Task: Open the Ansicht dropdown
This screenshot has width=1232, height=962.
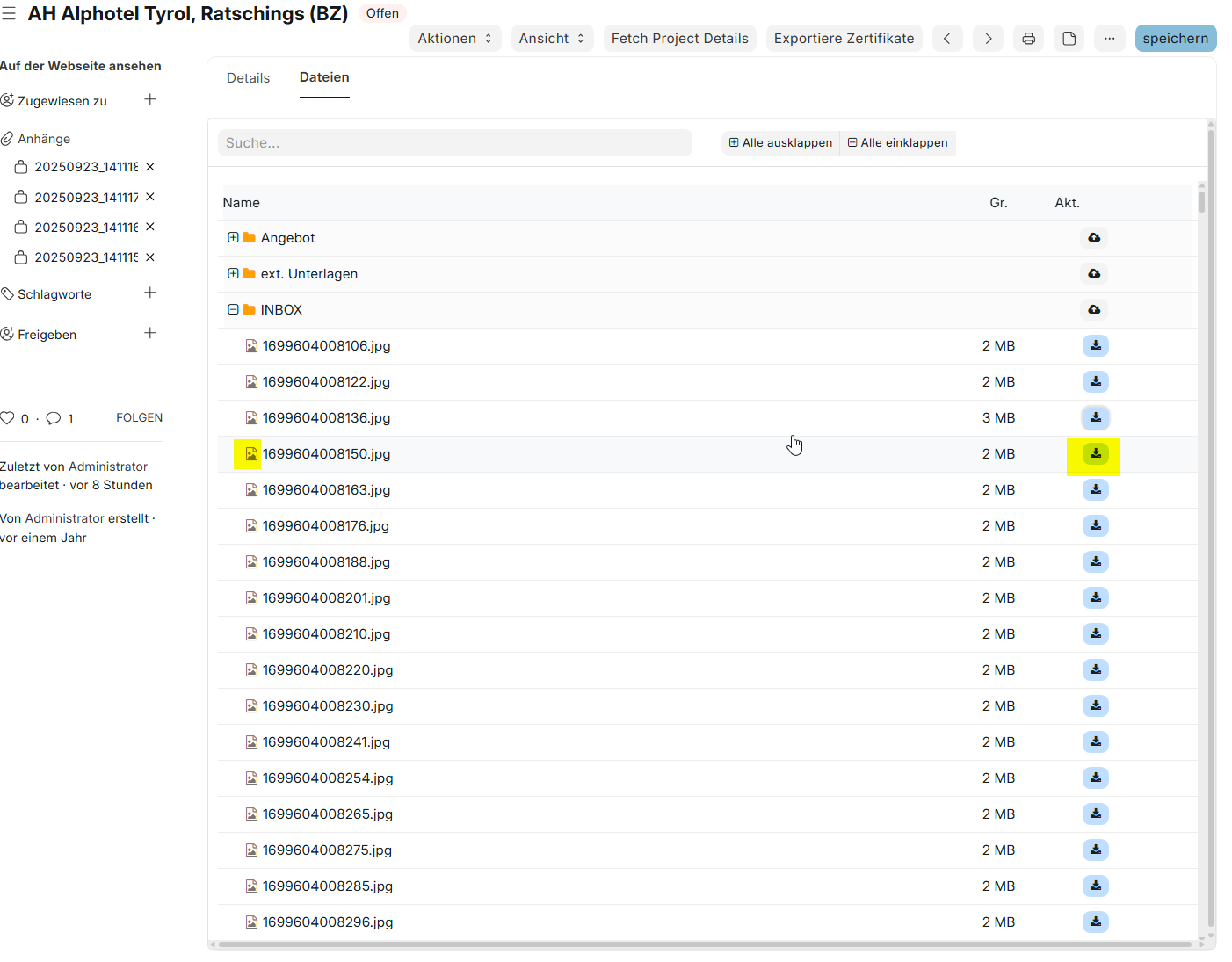Action: (552, 39)
